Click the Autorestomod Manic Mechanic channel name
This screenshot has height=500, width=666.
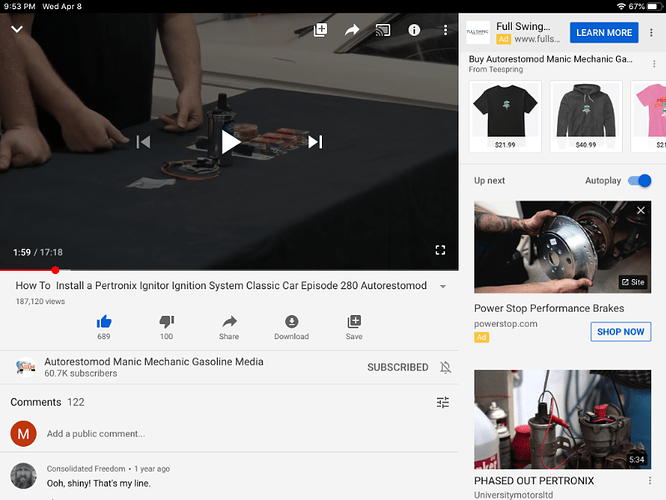[x=154, y=362]
